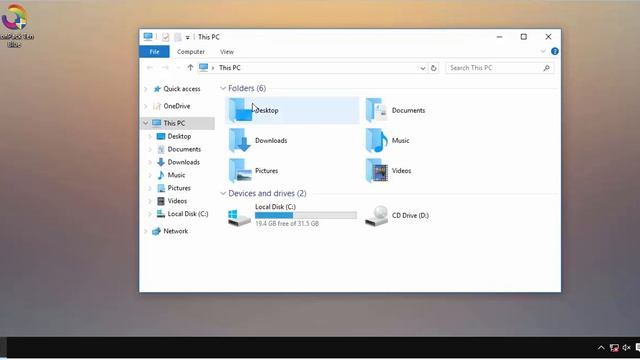The height and width of the screenshot is (360, 640).
Task: Select Desktop in the navigation tree
Action: pyautogui.click(x=179, y=136)
